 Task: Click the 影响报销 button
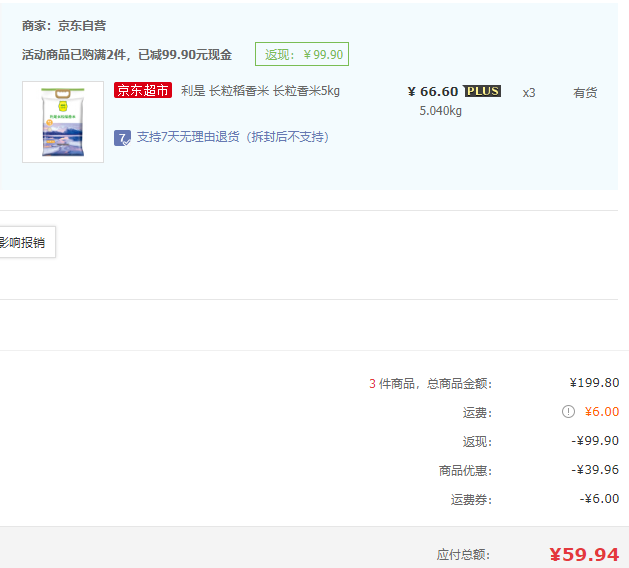pos(26,242)
